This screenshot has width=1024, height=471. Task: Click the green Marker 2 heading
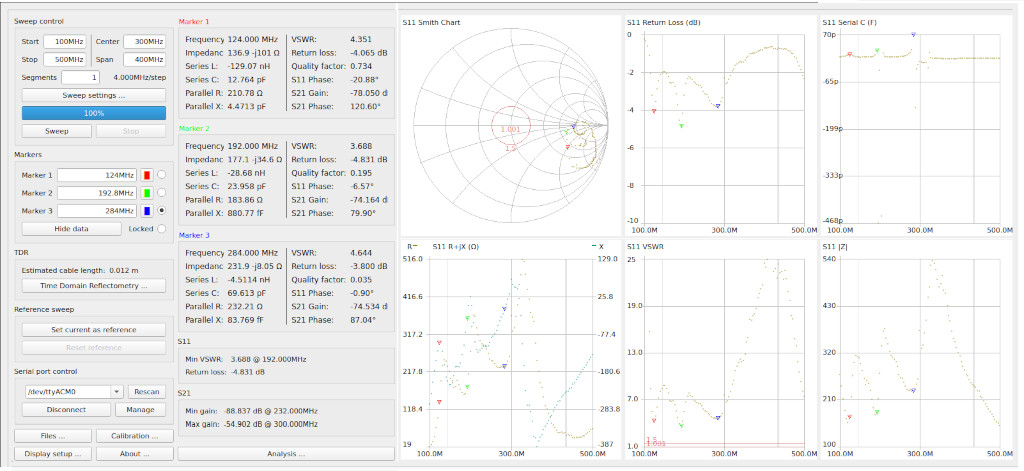tap(194, 129)
